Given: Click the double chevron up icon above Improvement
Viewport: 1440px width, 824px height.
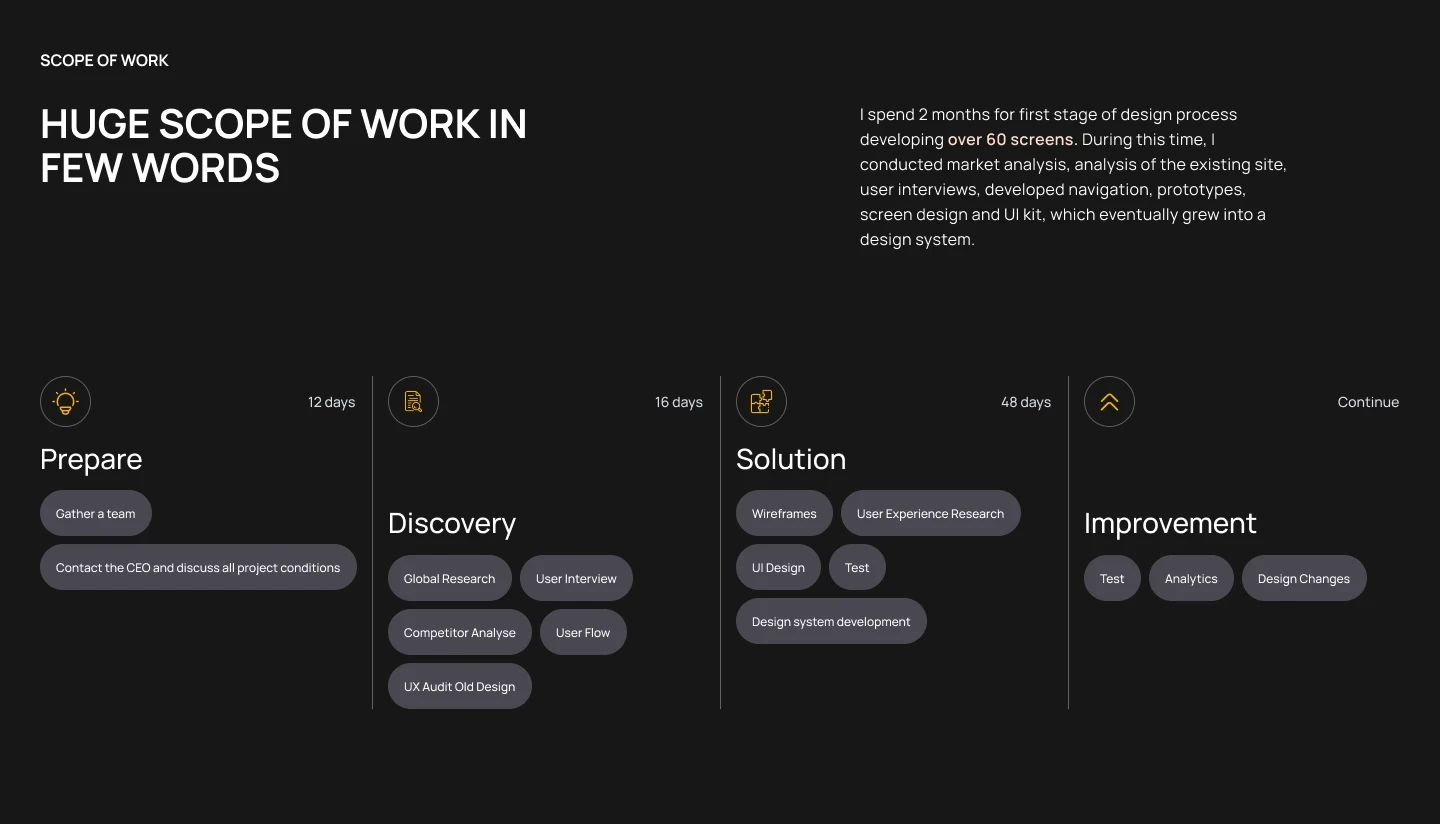Looking at the screenshot, I should (x=1109, y=402).
